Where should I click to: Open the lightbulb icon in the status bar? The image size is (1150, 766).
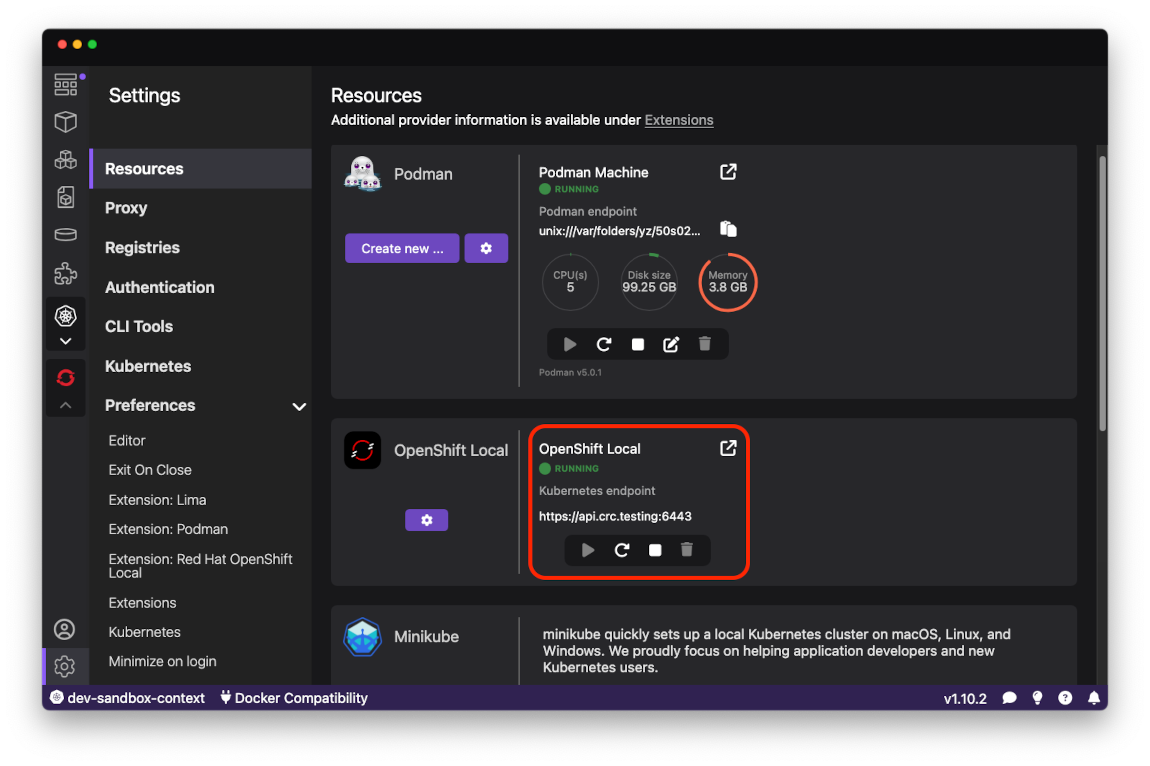[x=1037, y=698]
